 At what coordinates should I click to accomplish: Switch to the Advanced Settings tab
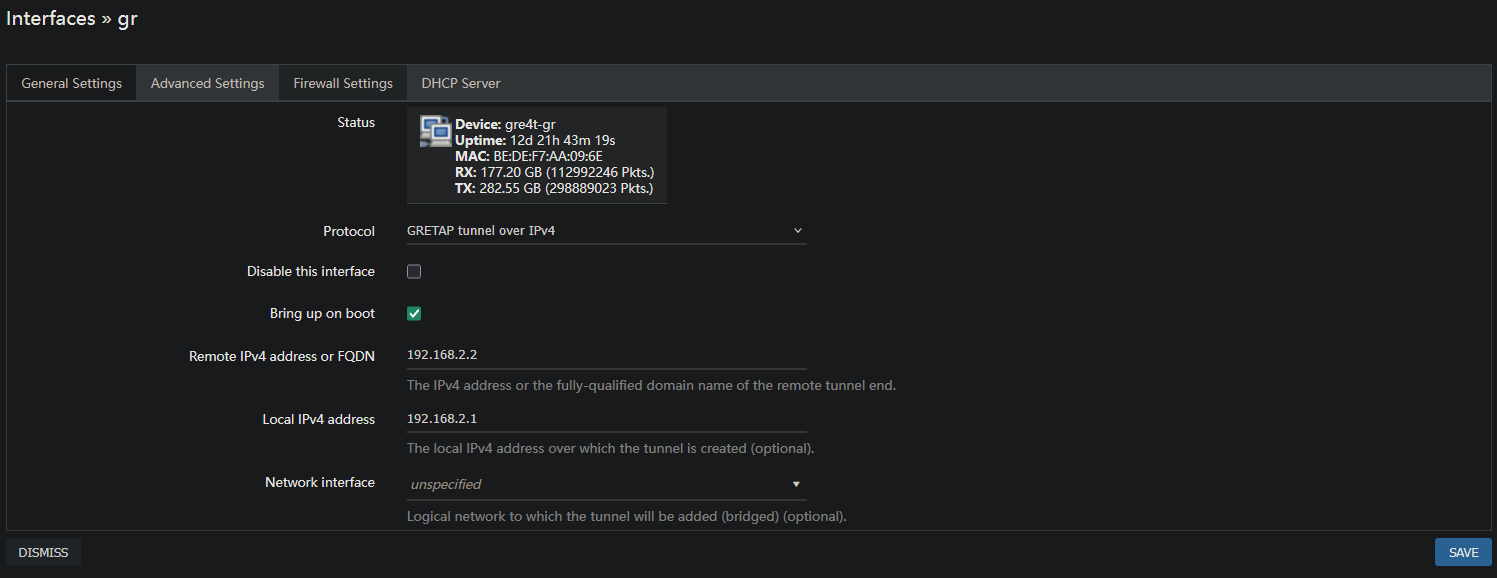pos(207,82)
